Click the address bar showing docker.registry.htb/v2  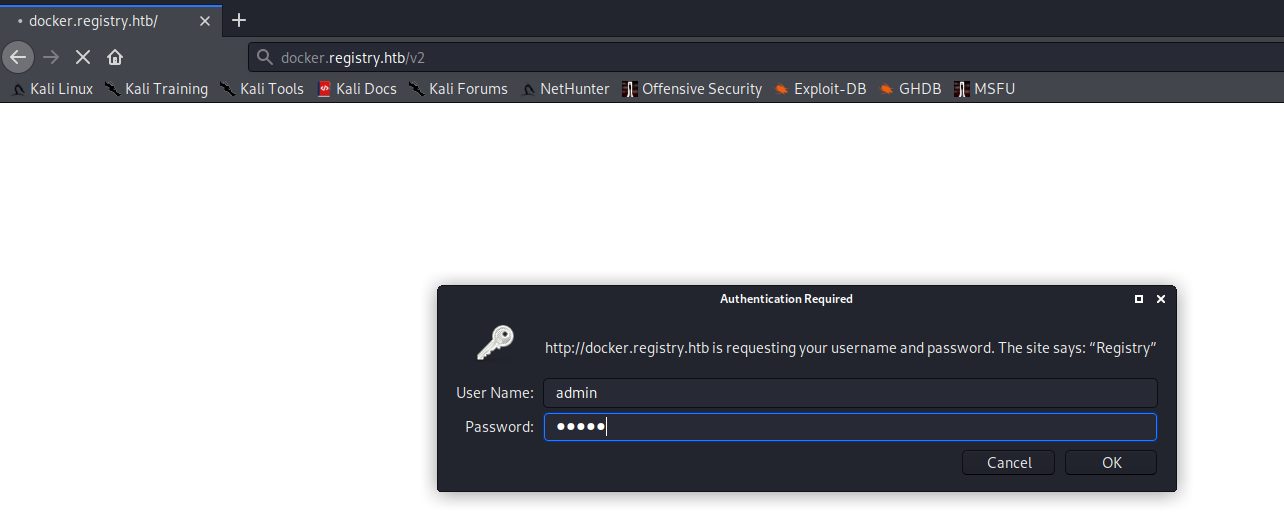click(700, 58)
